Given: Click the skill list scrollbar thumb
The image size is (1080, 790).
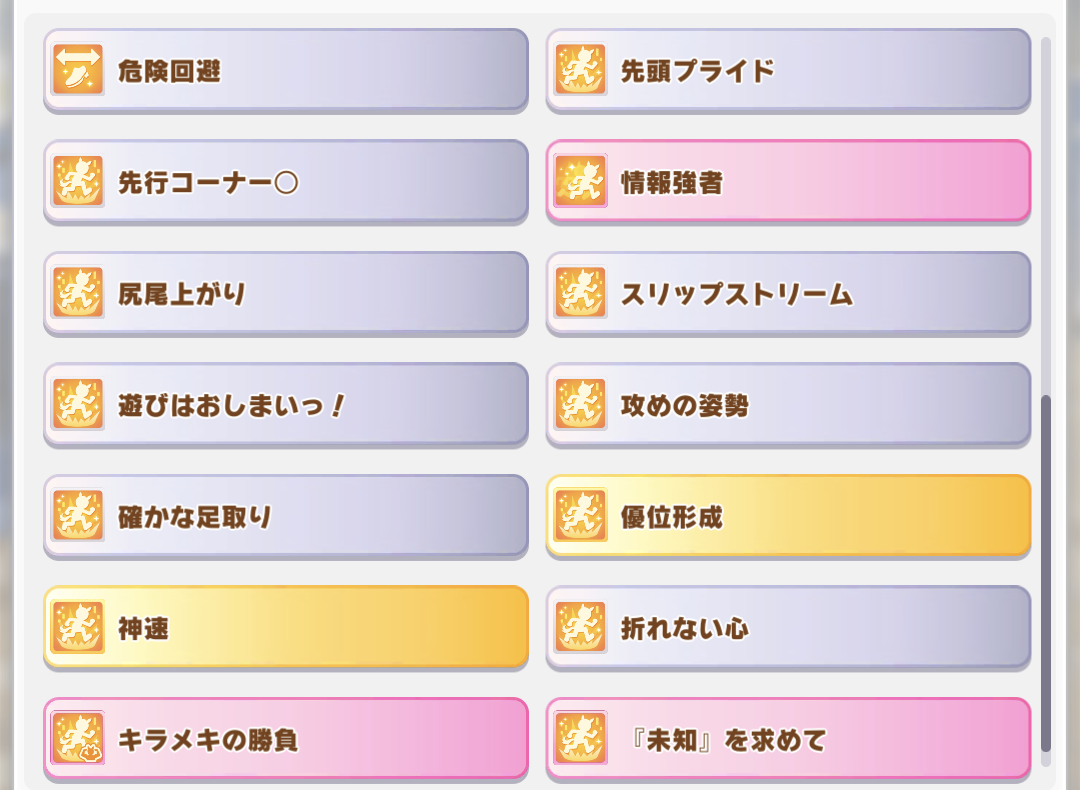Looking at the screenshot, I should 1046,573.
